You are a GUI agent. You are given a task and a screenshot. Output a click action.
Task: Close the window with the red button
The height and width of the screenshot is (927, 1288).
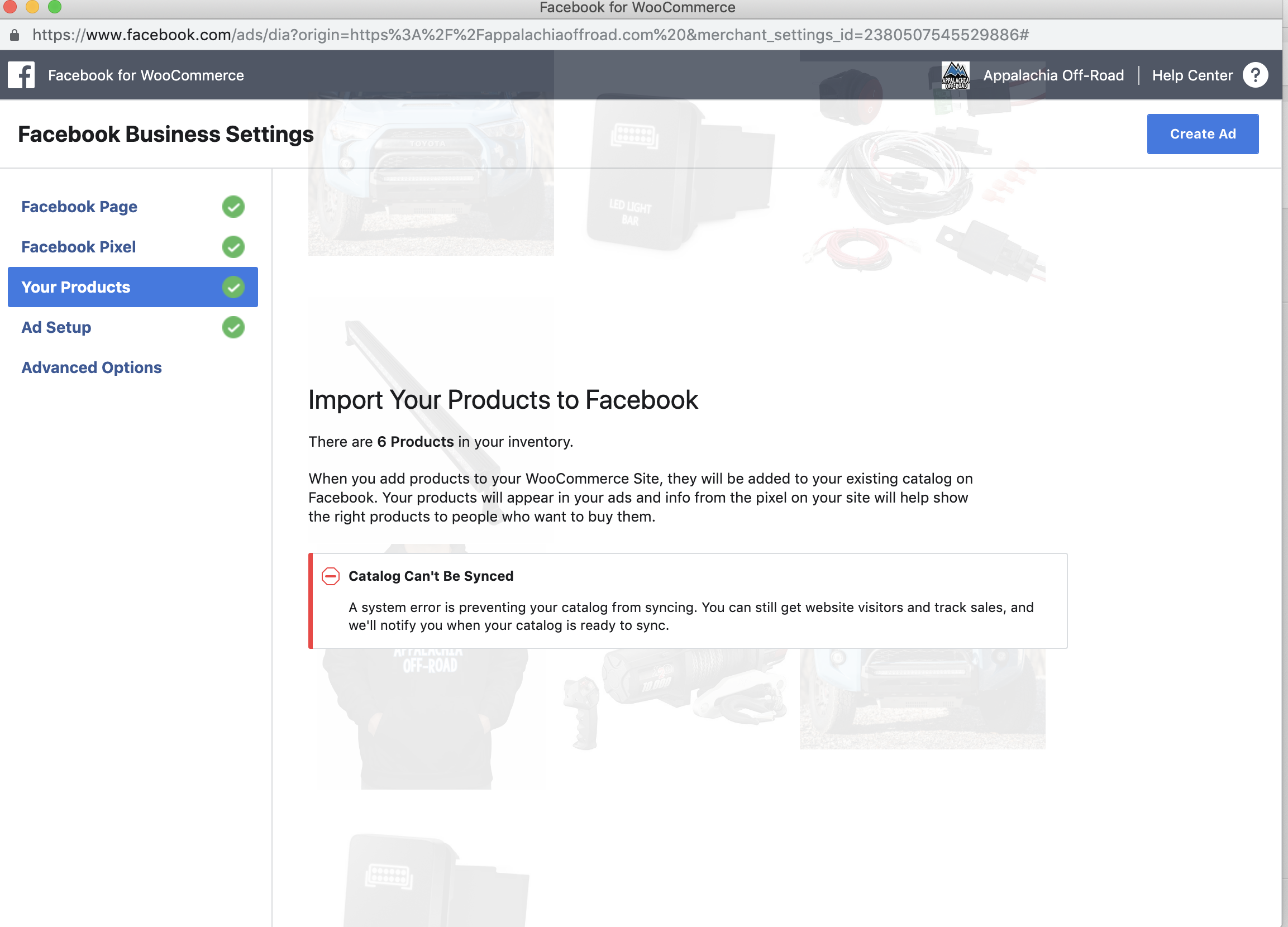(9, 7)
